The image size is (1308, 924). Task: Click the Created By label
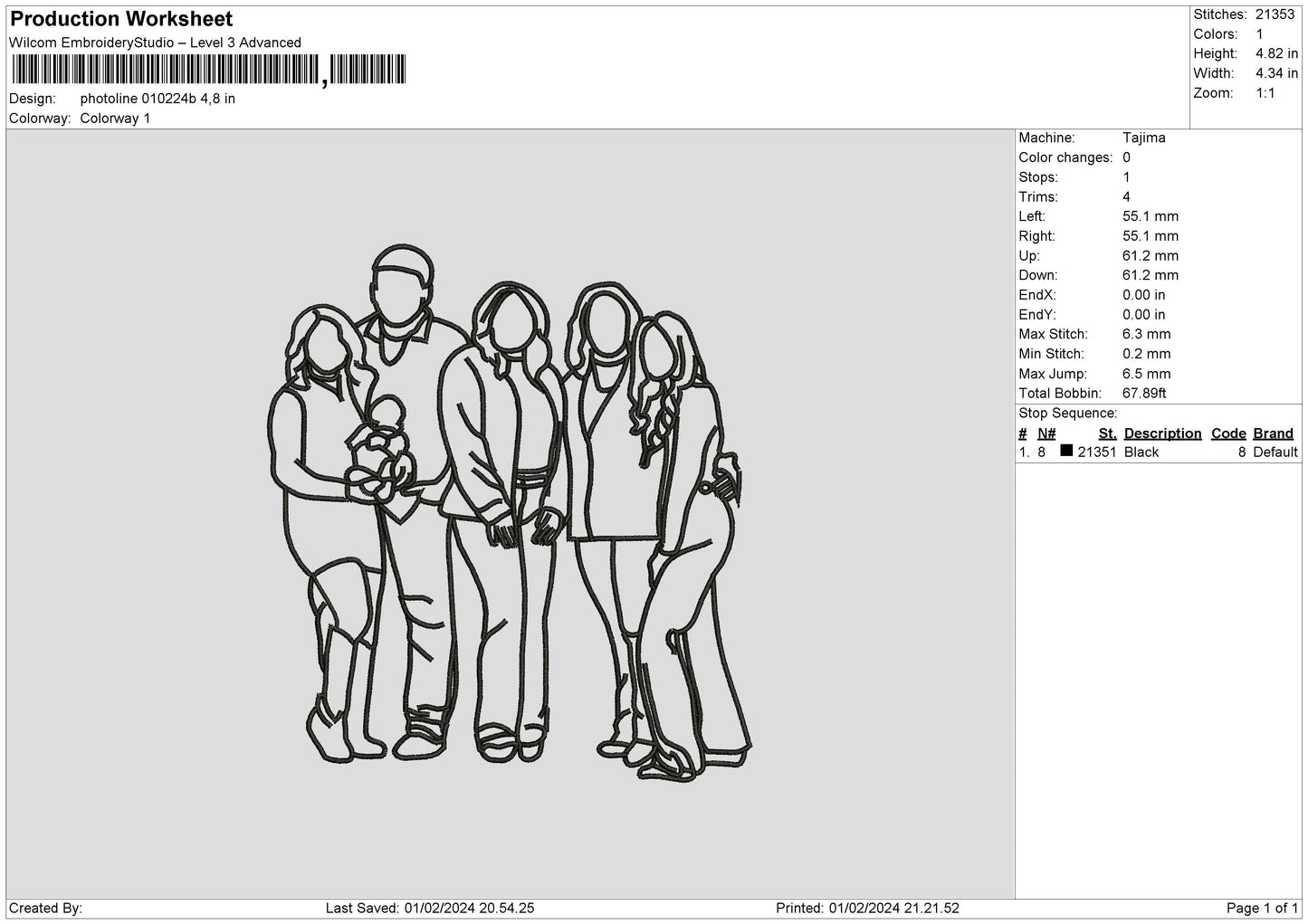46,908
